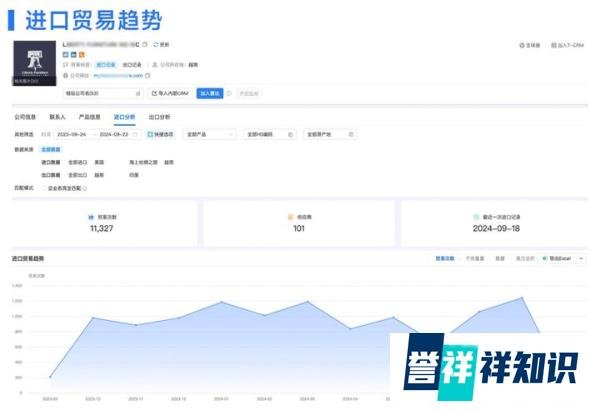The width and height of the screenshot is (600, 411).
Task: Select the fourth chart metric tab
Action: (x=525, y=259)
